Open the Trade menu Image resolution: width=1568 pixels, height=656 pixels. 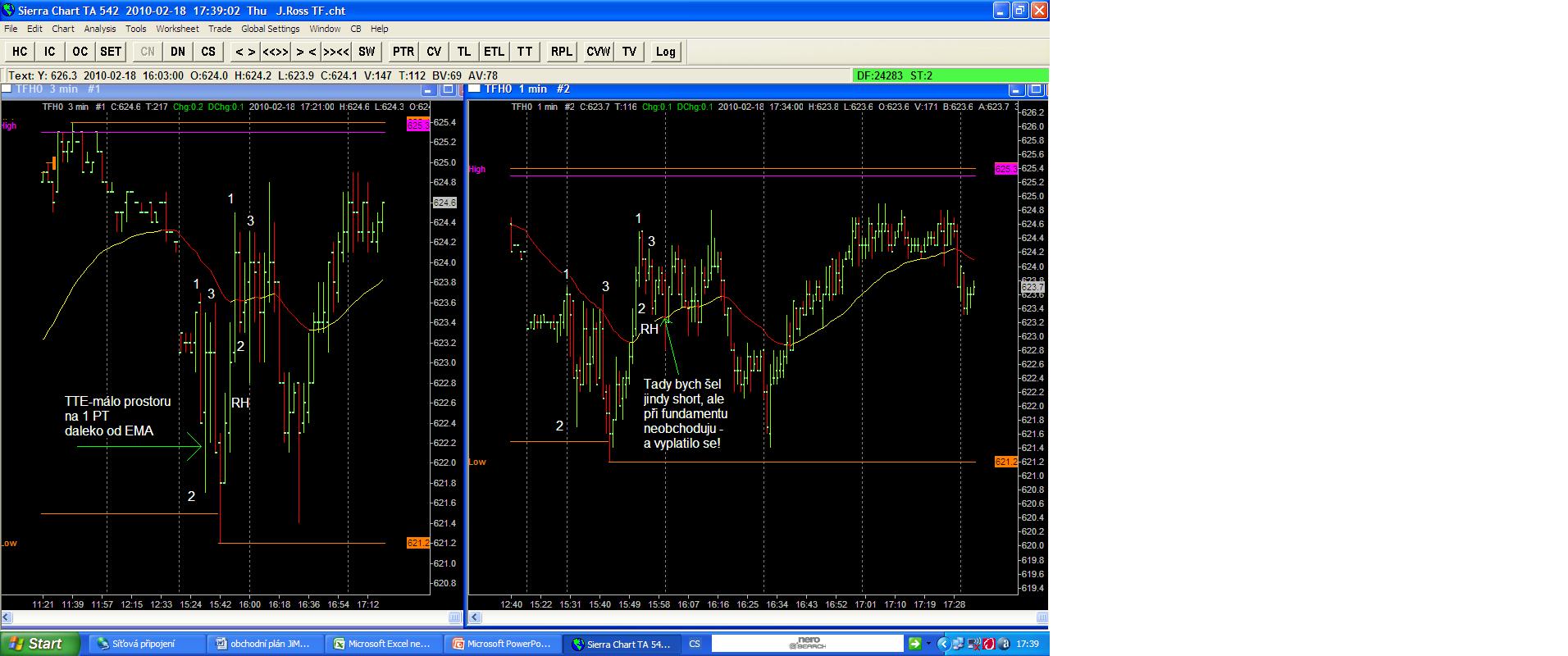(x=220, y=29)
